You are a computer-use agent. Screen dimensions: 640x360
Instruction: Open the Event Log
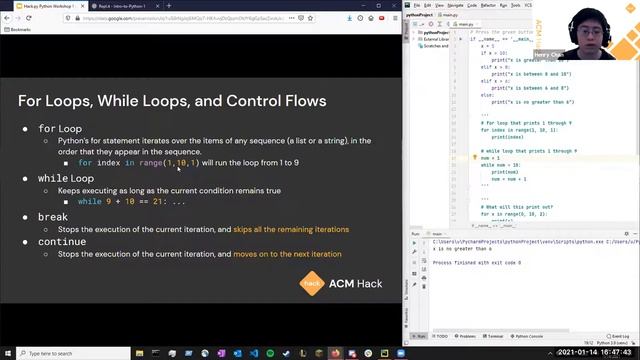point(618,336)
